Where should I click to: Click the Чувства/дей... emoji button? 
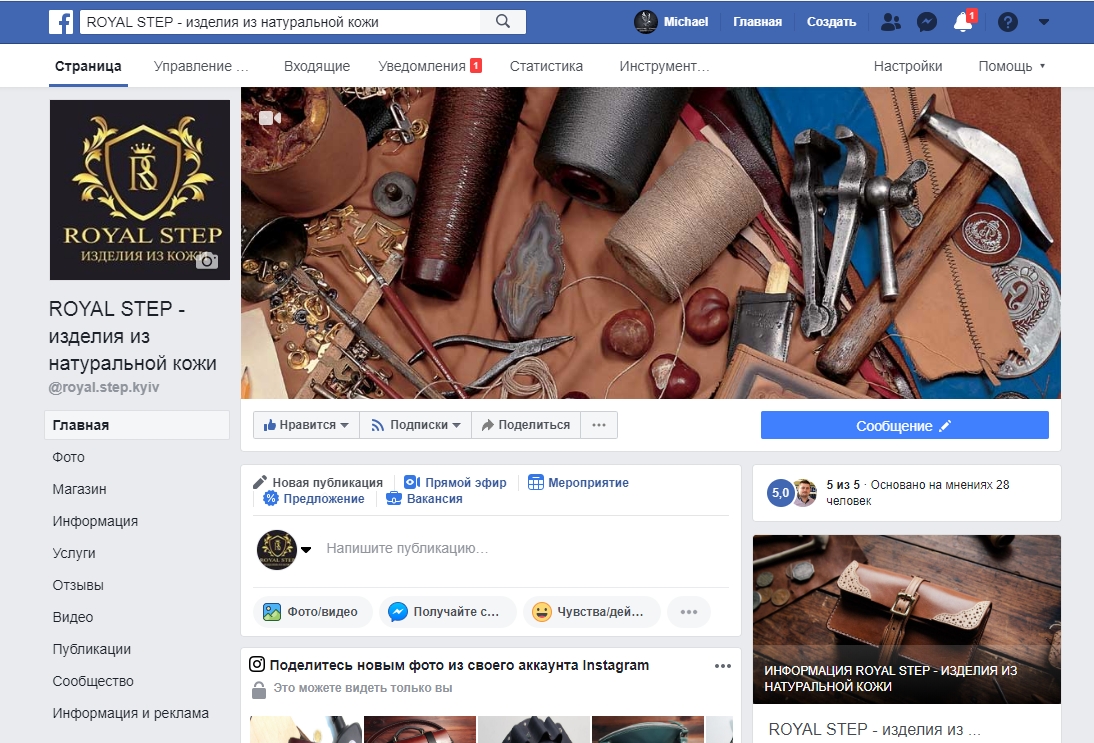591,612
